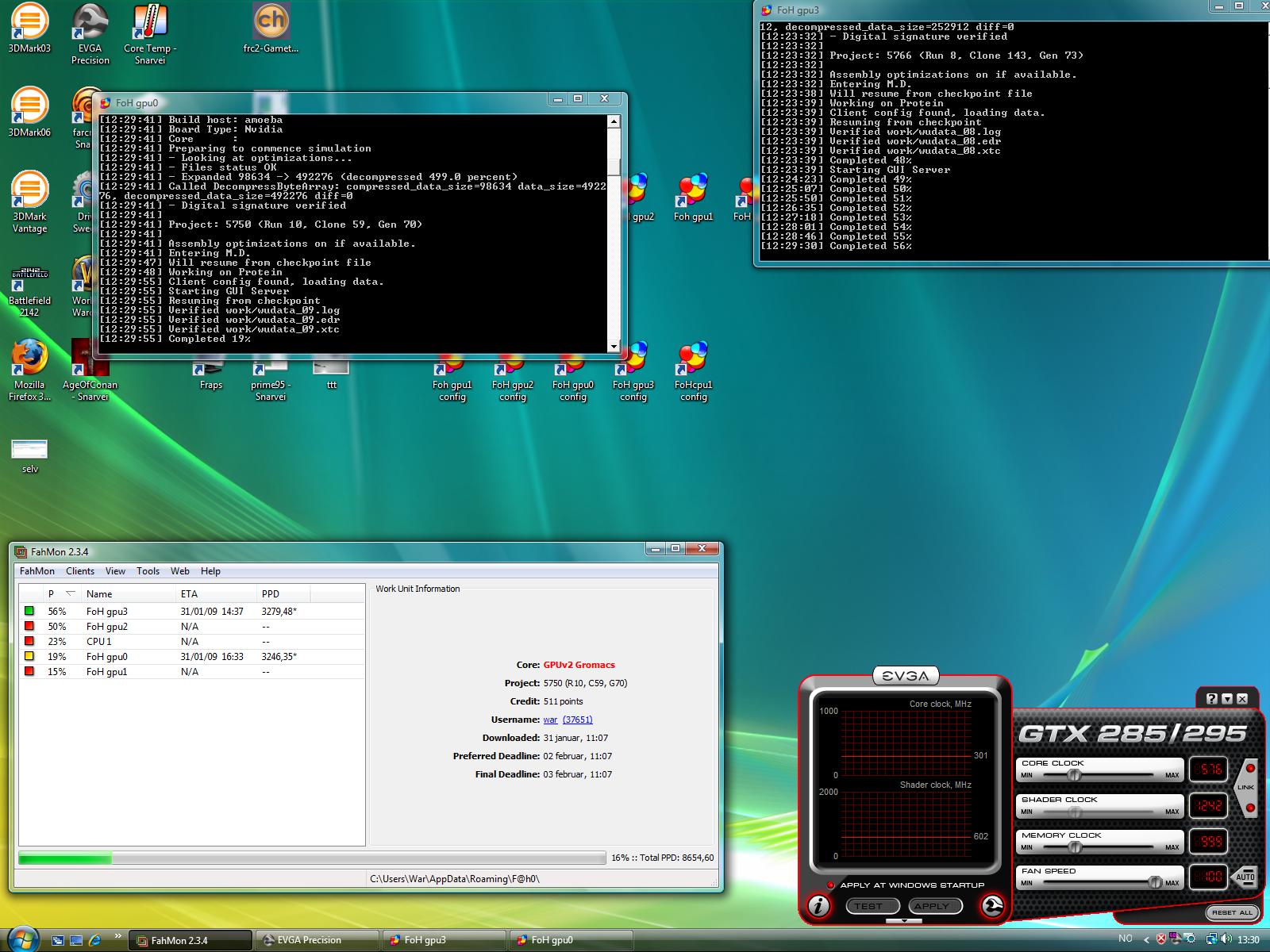Select the FoH gpu2 client row
The width and height of the screenshot is (1270, 952).
[x=191, y=627]
